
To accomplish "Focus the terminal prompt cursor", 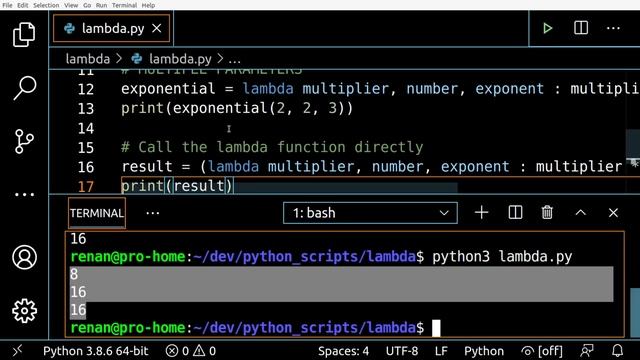I will [436, 328].
